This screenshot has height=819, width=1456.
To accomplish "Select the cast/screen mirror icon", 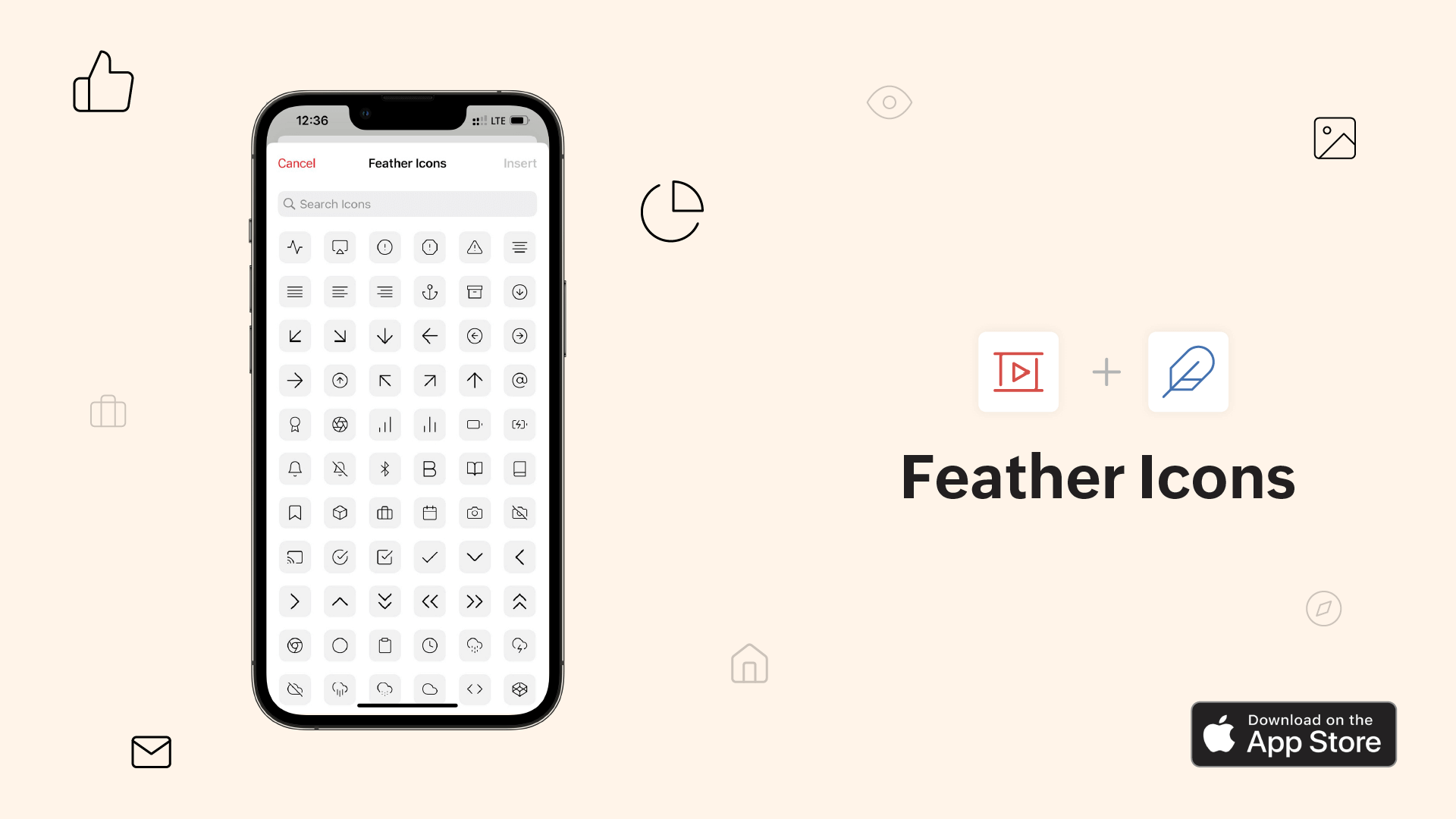I will point(295,557).
